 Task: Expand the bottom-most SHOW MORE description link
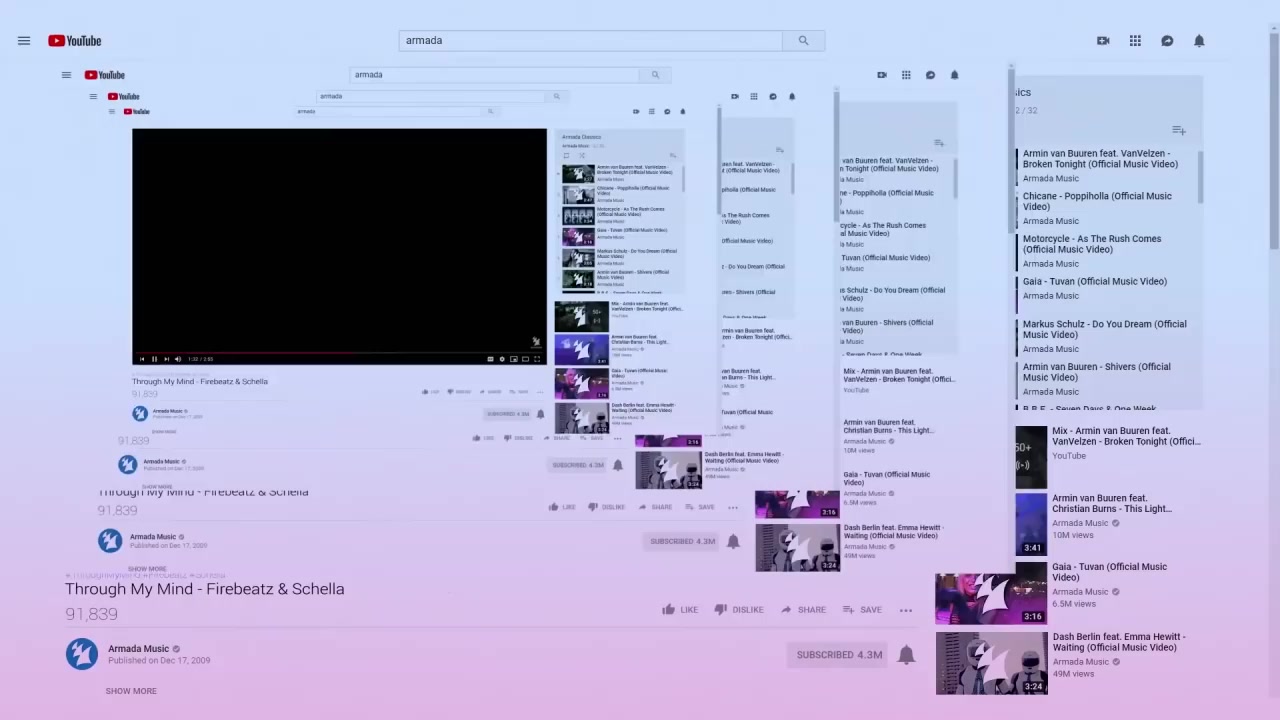click(131, 691)
